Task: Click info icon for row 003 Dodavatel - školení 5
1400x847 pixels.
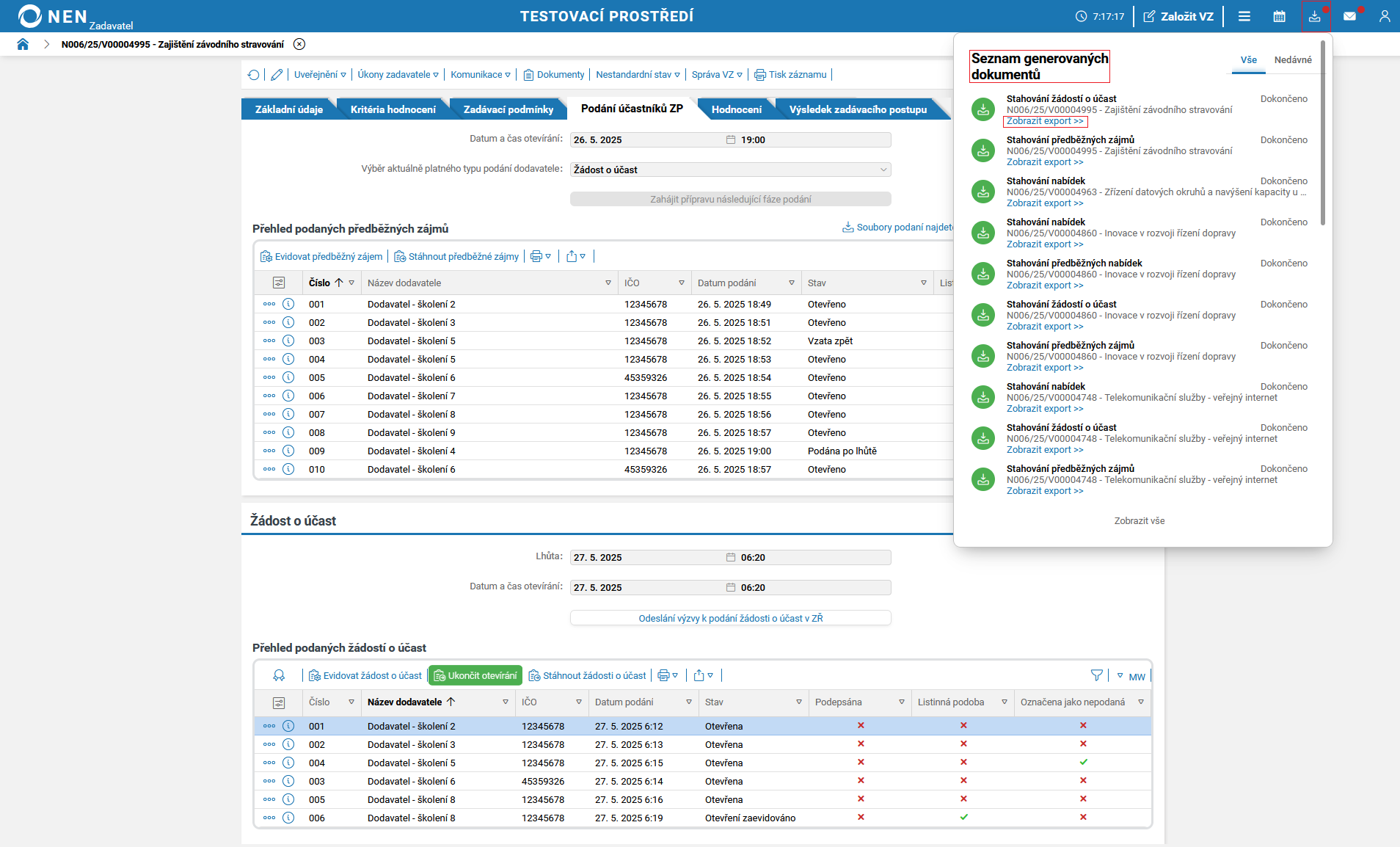Action: [288, 341]
